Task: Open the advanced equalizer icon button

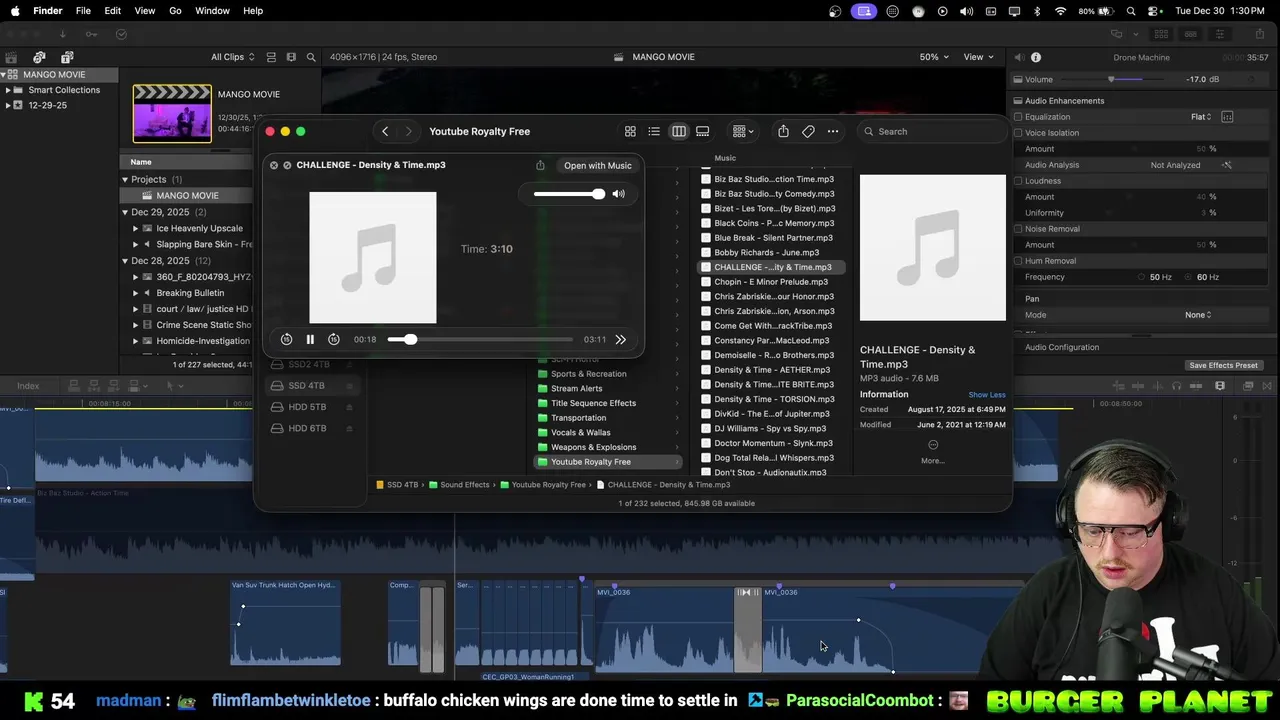Action: [x=1227, y=117]
